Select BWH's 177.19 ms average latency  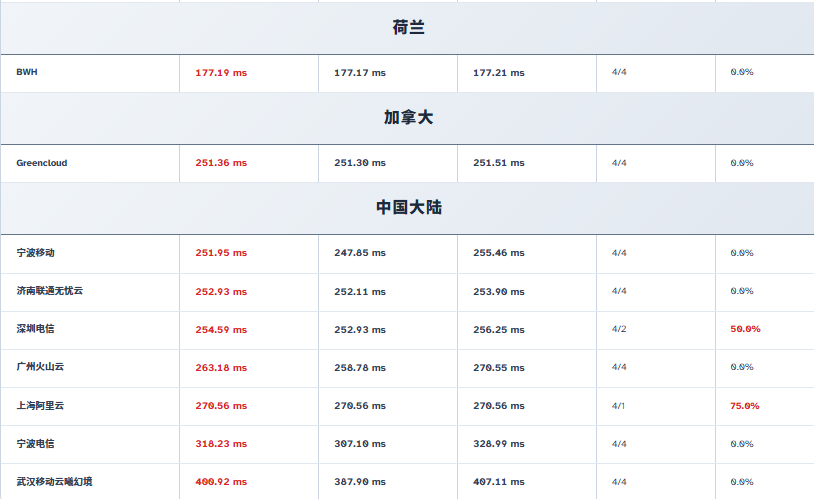click(x=221, y=73)
